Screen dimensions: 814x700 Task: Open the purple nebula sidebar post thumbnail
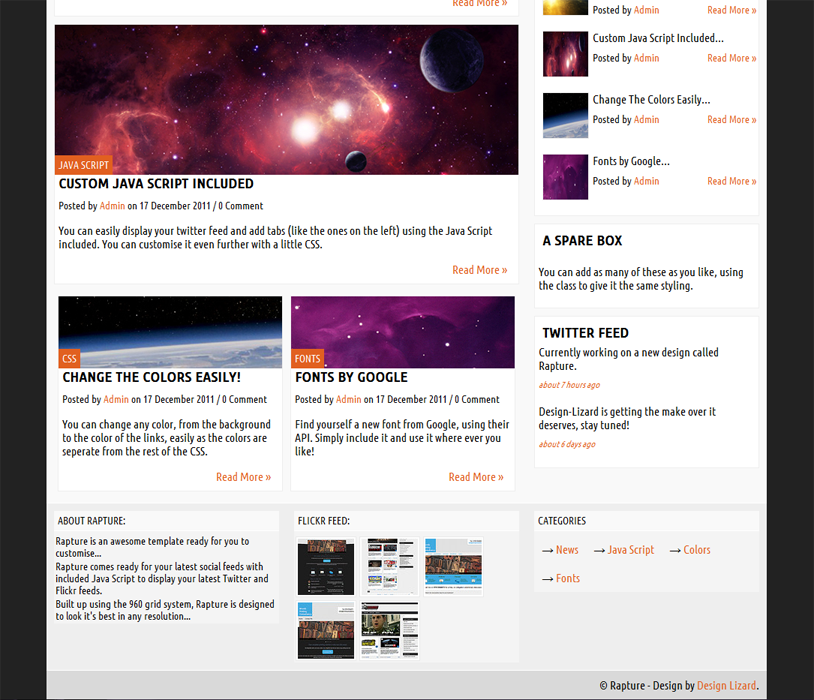tap(565, 177)
